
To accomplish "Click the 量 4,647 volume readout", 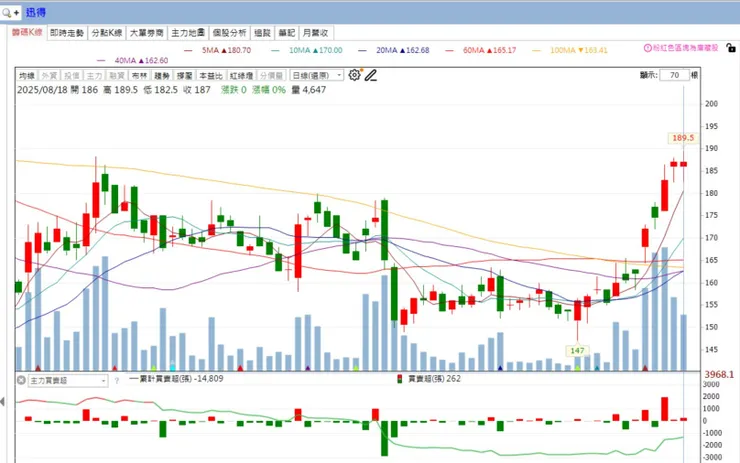I will click(309, 90).
